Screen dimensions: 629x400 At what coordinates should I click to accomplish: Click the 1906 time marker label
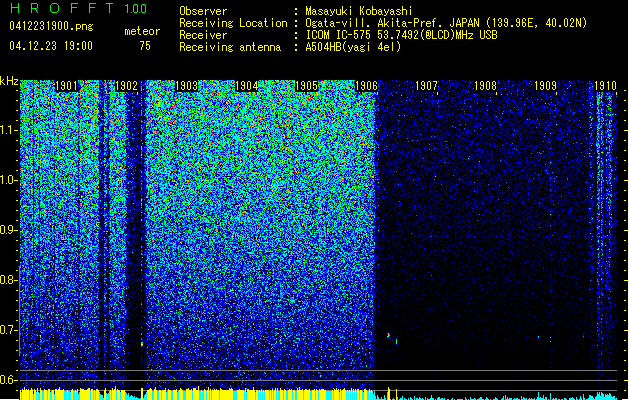[366, 86]
